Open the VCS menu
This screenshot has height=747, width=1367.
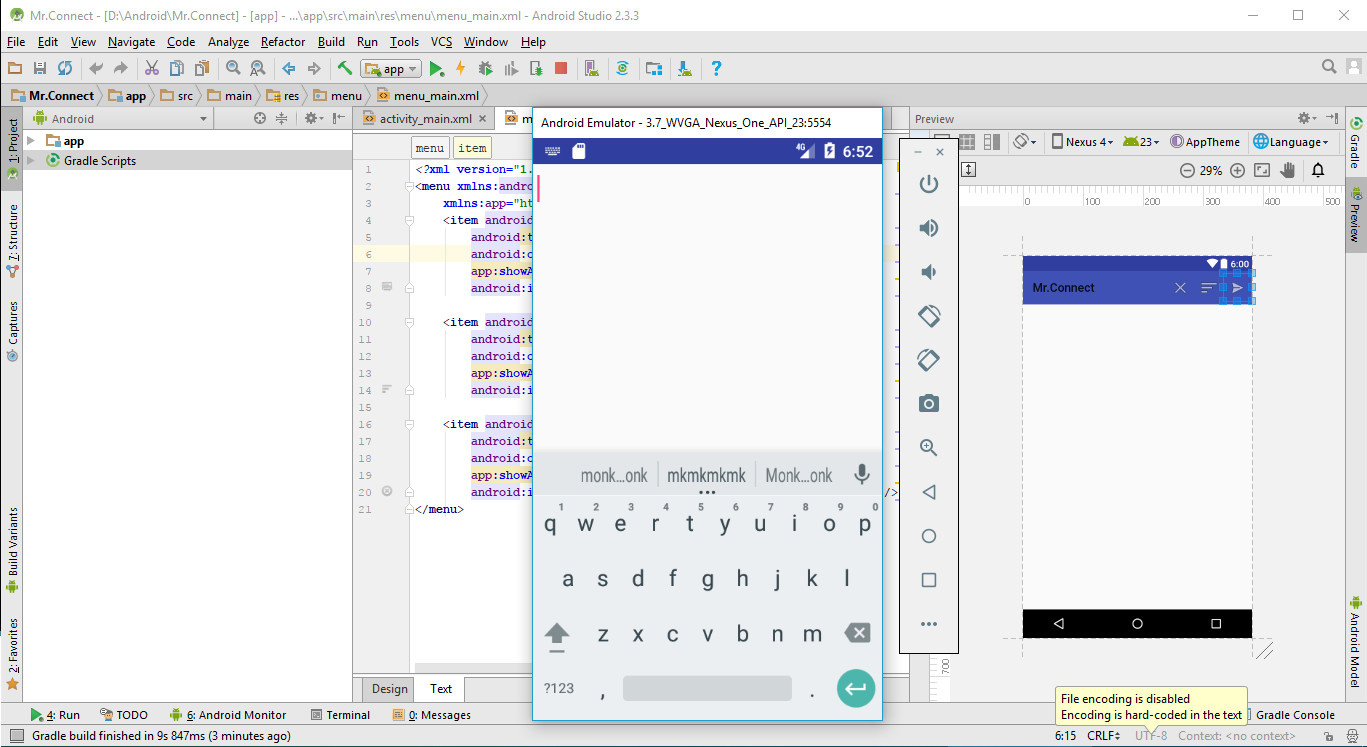point(441,41)
